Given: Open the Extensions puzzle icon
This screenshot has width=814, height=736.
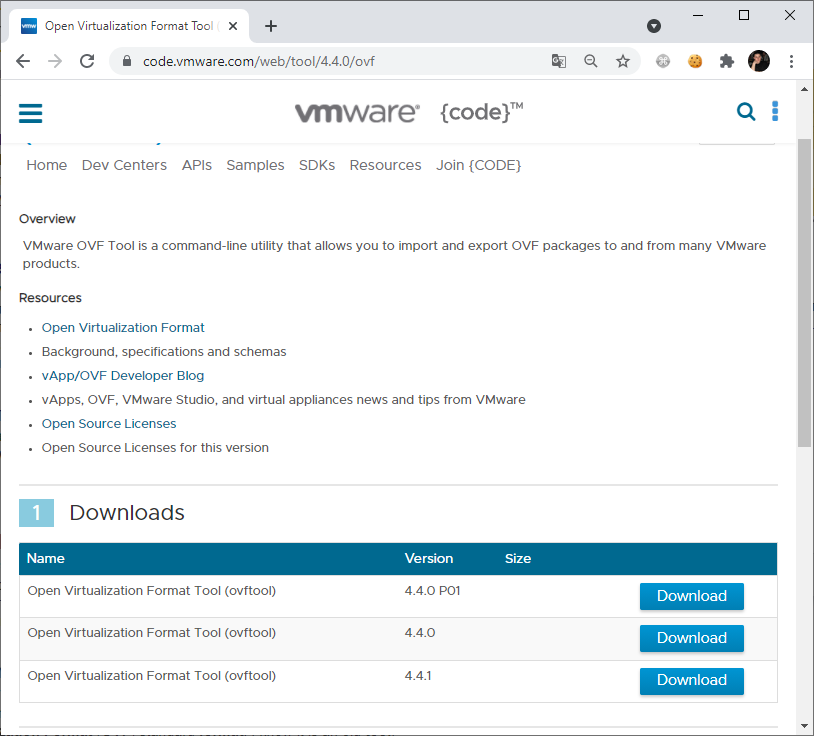Looking at the screenshot, I should point(727,61).
